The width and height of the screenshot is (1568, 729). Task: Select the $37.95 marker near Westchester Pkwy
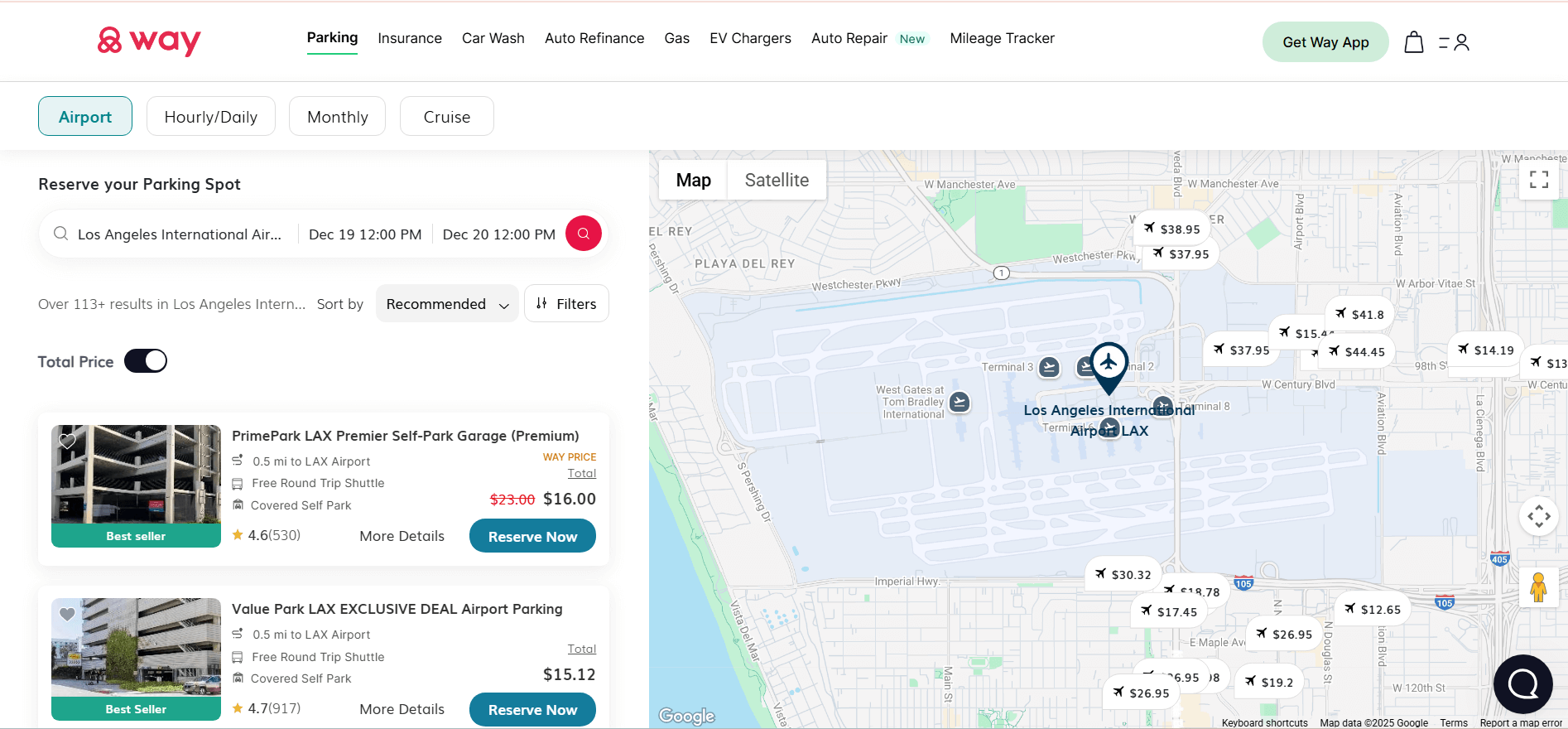click(1181, 253)
